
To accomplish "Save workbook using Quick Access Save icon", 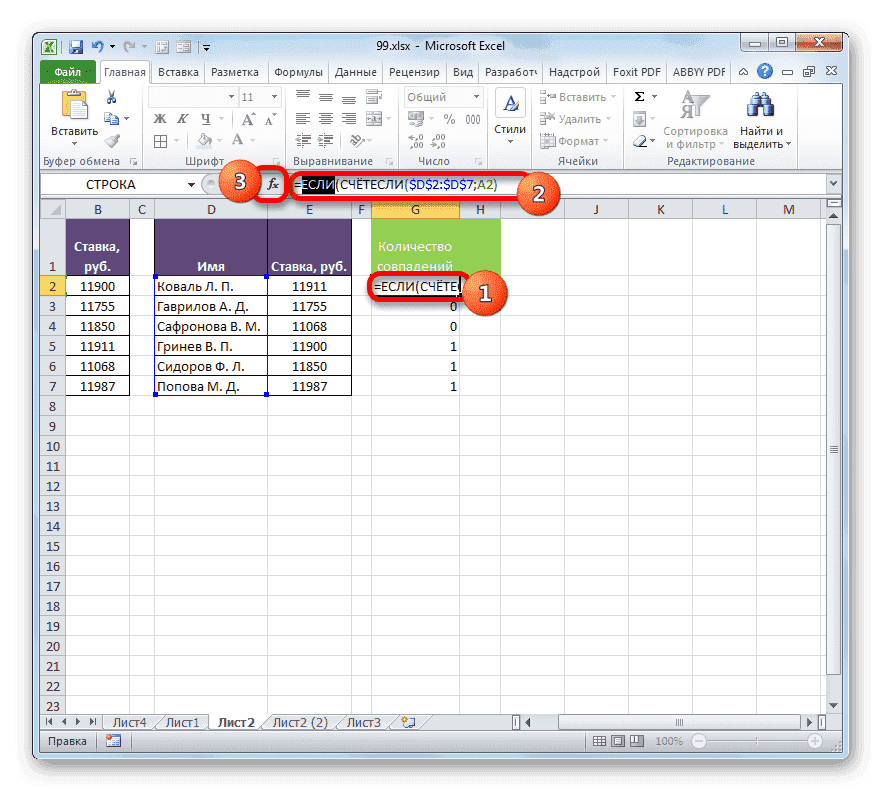I will 75,46.
